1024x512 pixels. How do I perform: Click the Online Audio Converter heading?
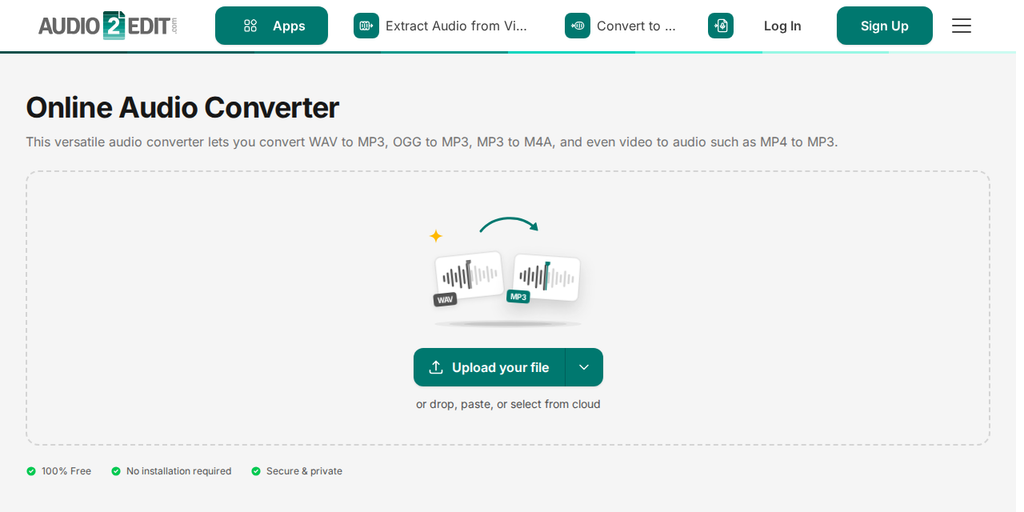182,108
